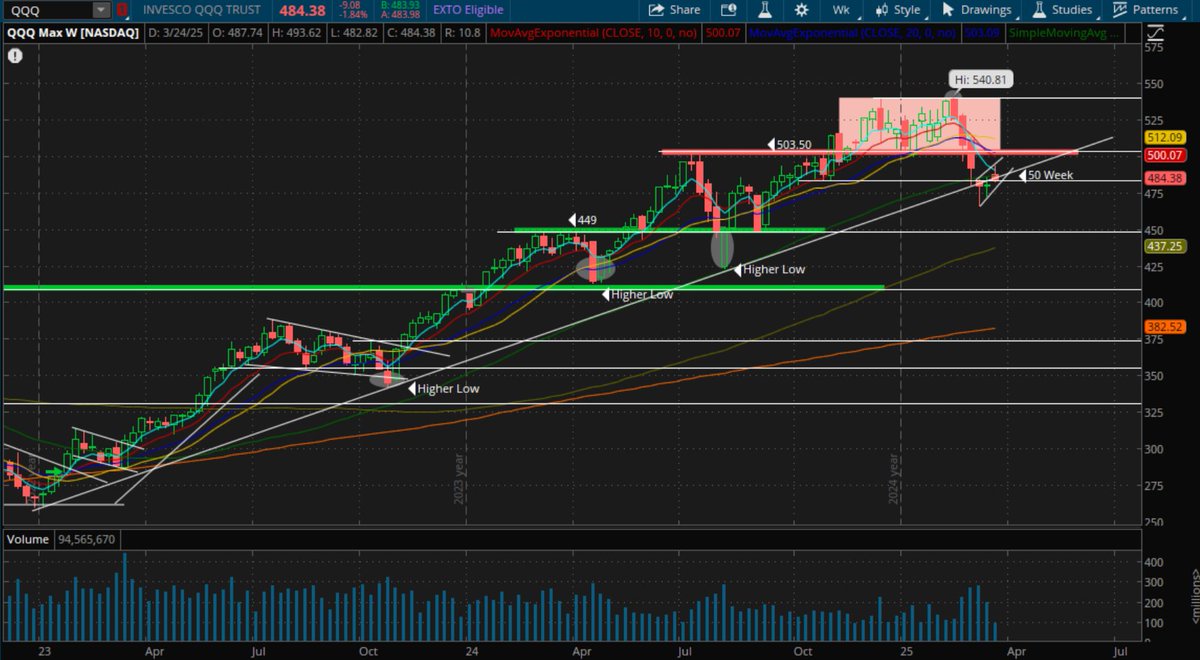Click the 484.38 last-price bubble on the axis
1200x660 pixels.
point(1166,178)
